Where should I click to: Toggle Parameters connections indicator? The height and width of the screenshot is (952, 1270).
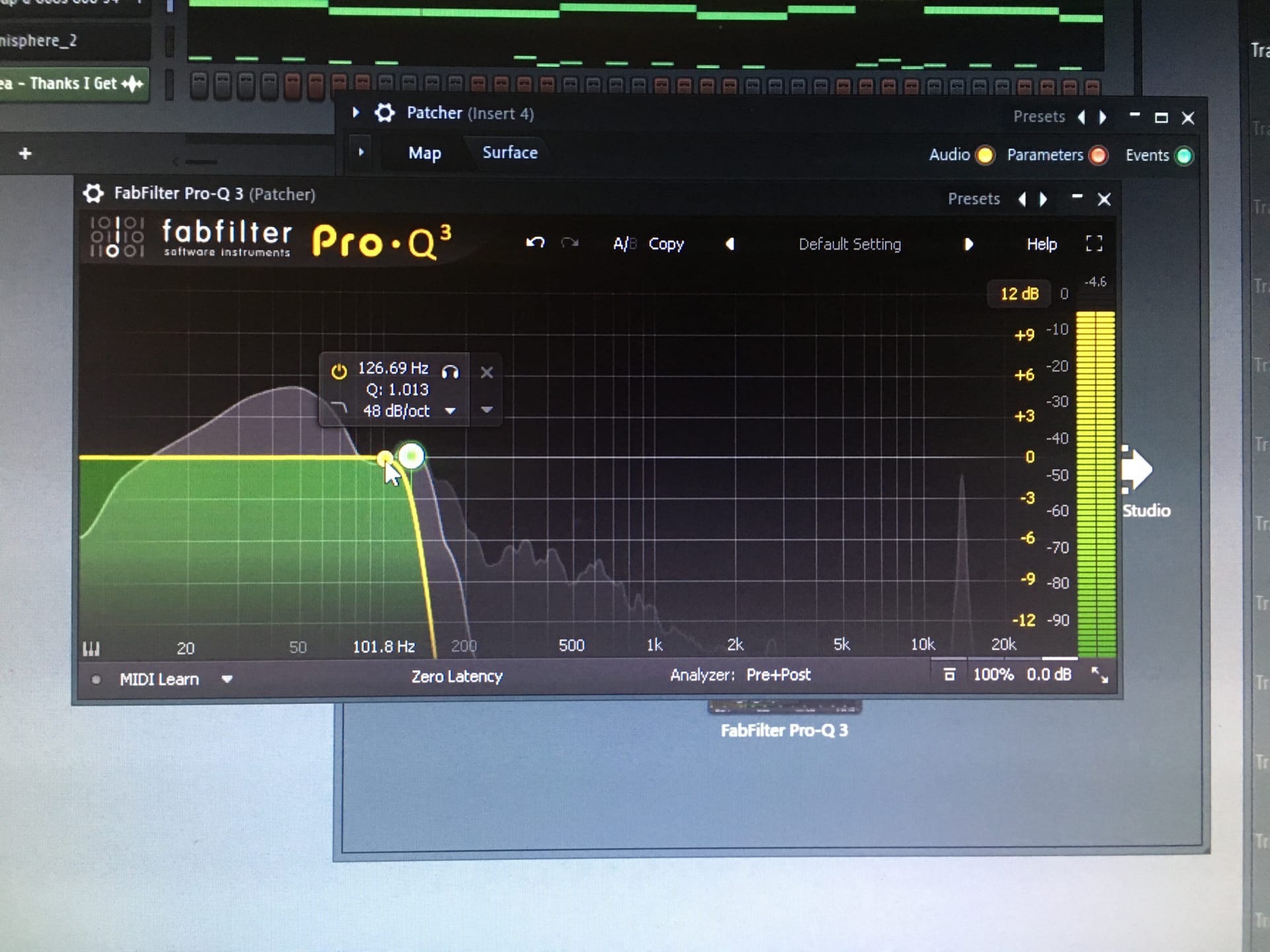tap(1098, 155)
